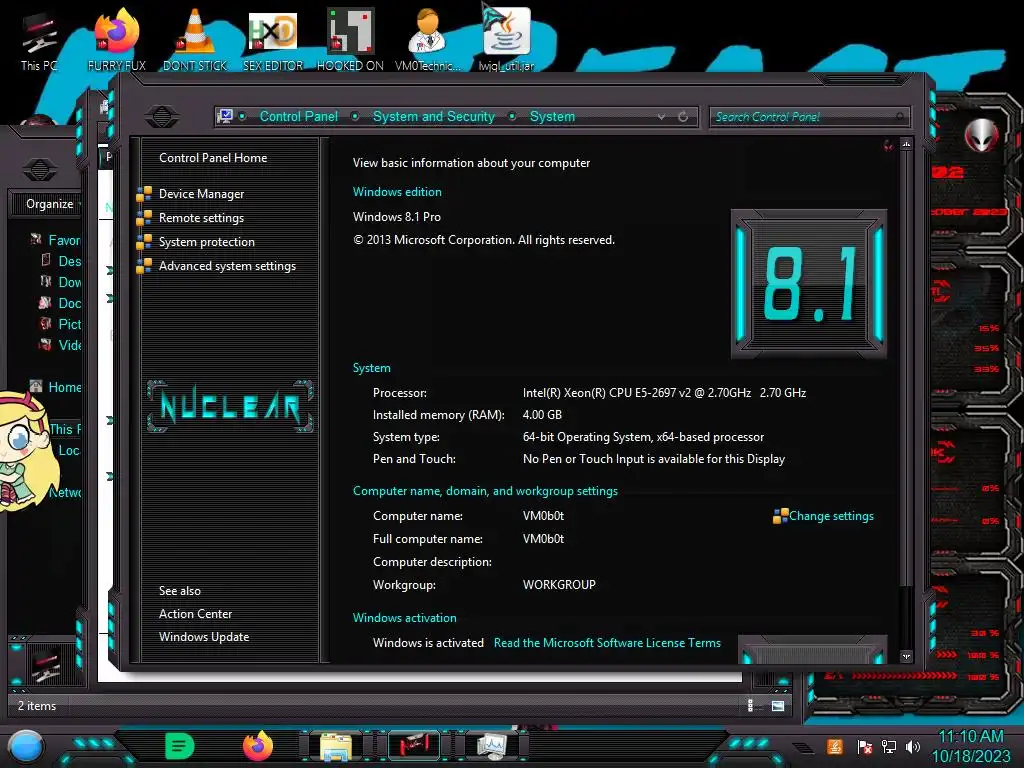Click scrollbar up arrow in System window
This screenshot has width=1024, height=768.
[x=906, y=144]
